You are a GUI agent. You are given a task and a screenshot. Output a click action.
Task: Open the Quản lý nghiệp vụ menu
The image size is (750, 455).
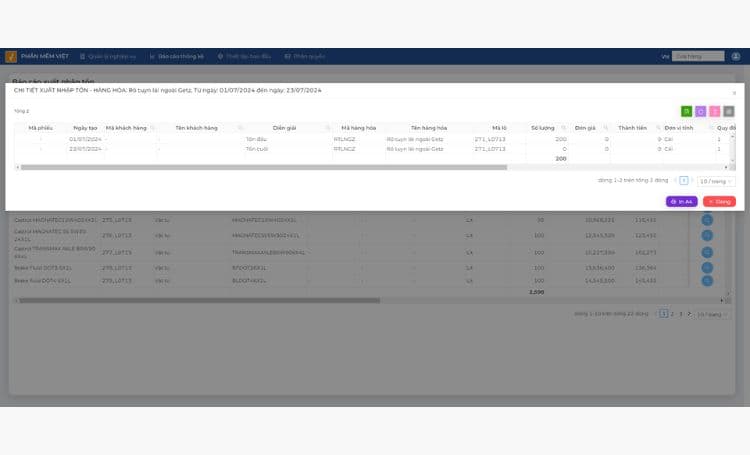pyautogui.click(x=108, y=56)
